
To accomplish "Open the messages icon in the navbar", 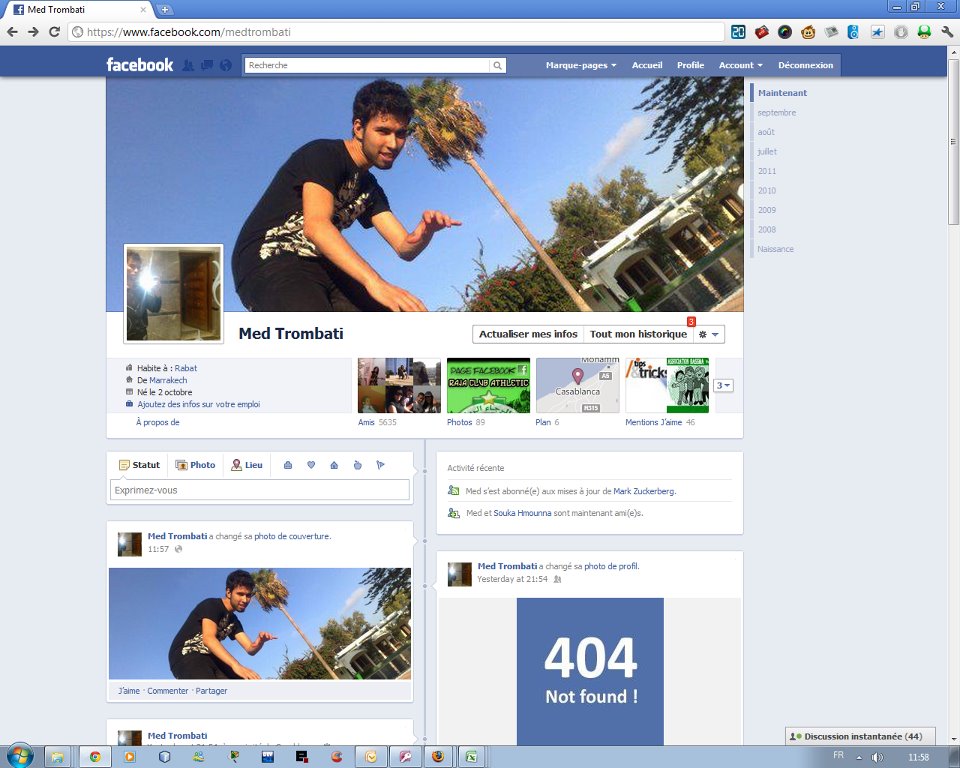I will (x=206, y=65).
